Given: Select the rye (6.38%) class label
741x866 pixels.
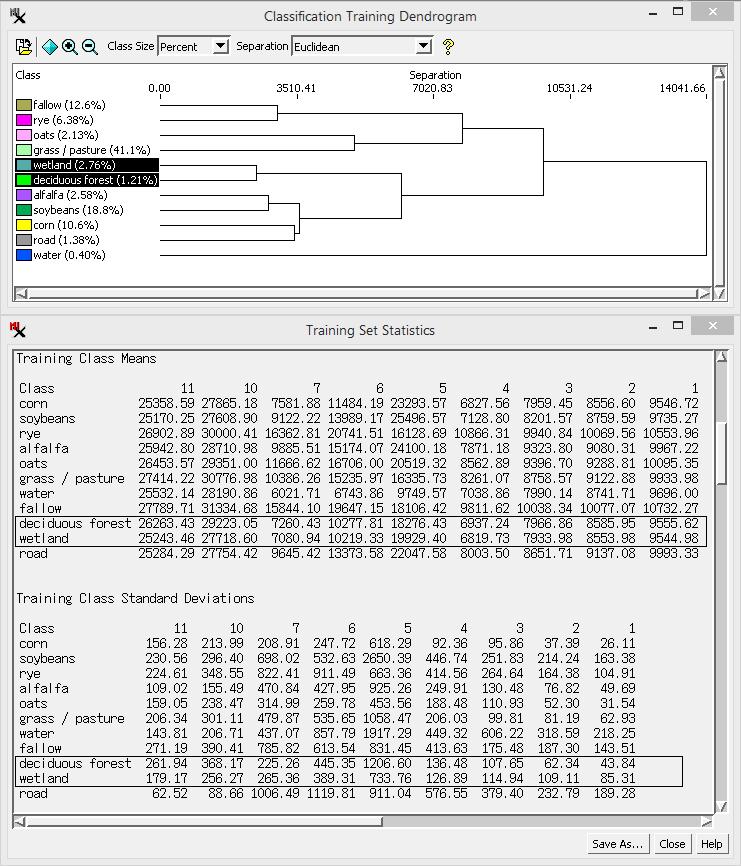Looking at the screenshot, I should point(63,120).
